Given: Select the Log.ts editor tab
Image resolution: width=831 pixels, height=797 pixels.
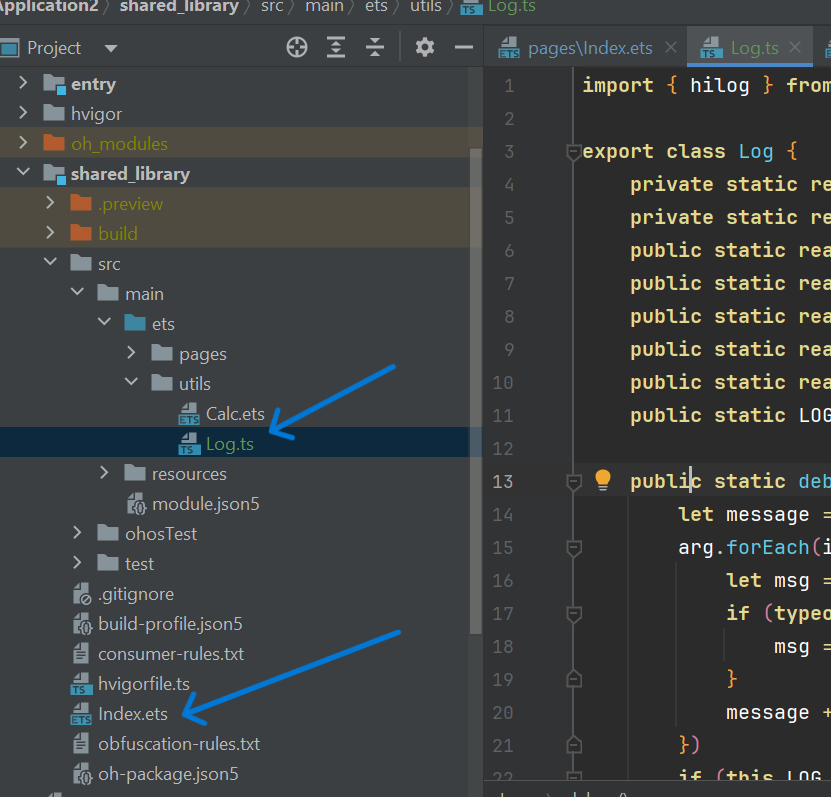Looking at the screenshot, I should (753, 48).
